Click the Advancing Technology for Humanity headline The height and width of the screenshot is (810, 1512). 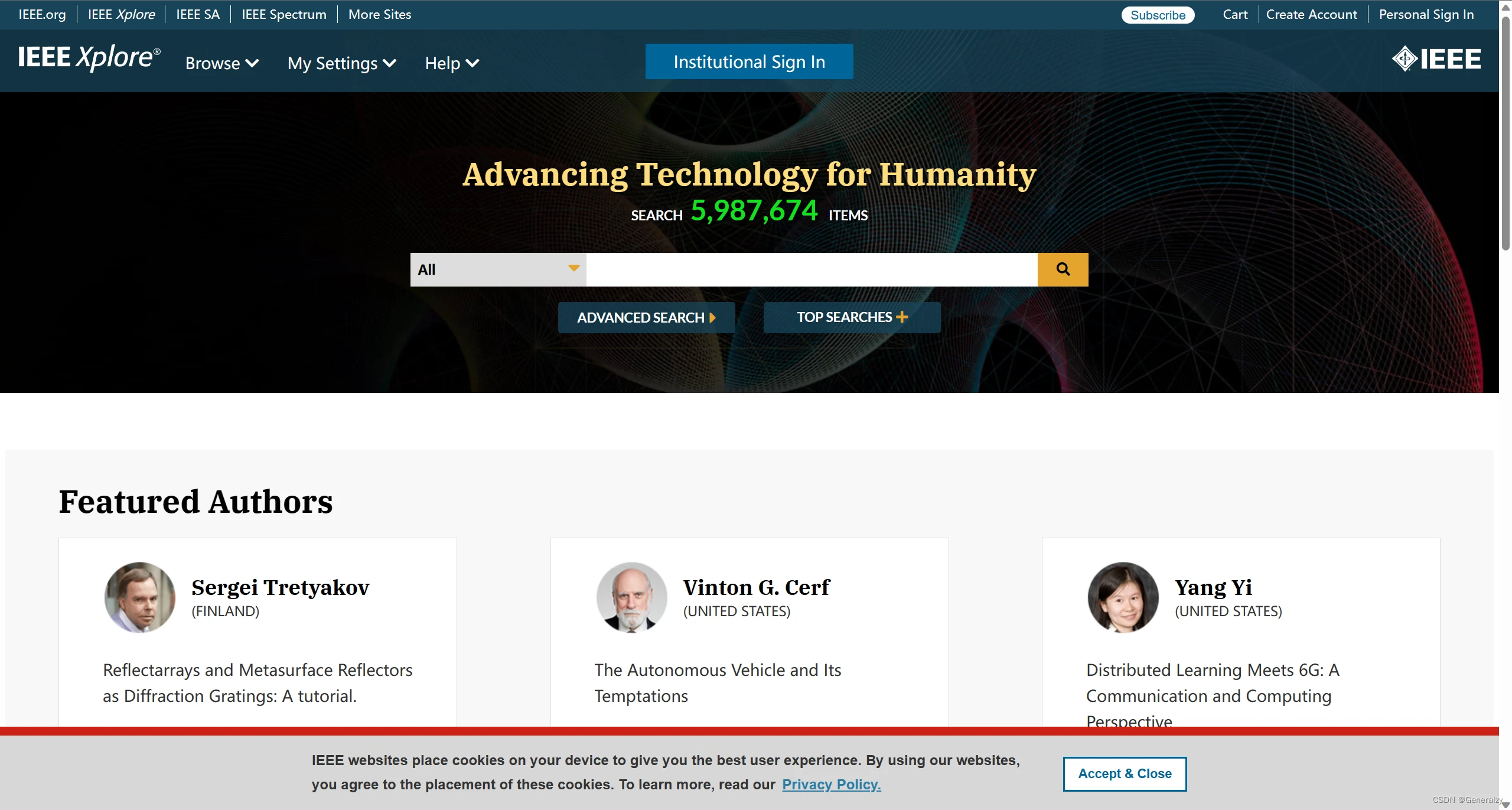(x=749, y=175)
